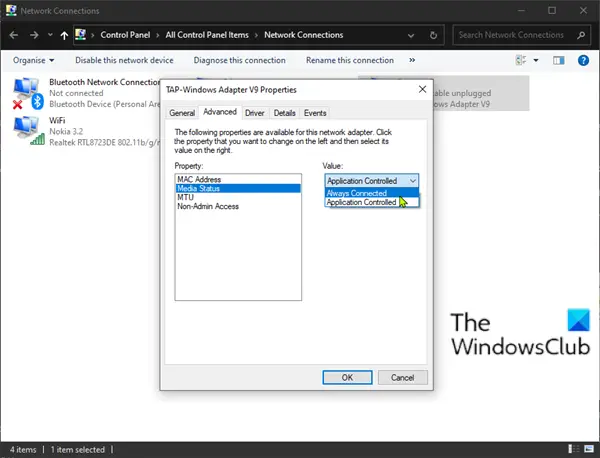Select the TAP adapter behind the dialog
Viewport: 600px width, 458px height.
coord(481,93)
